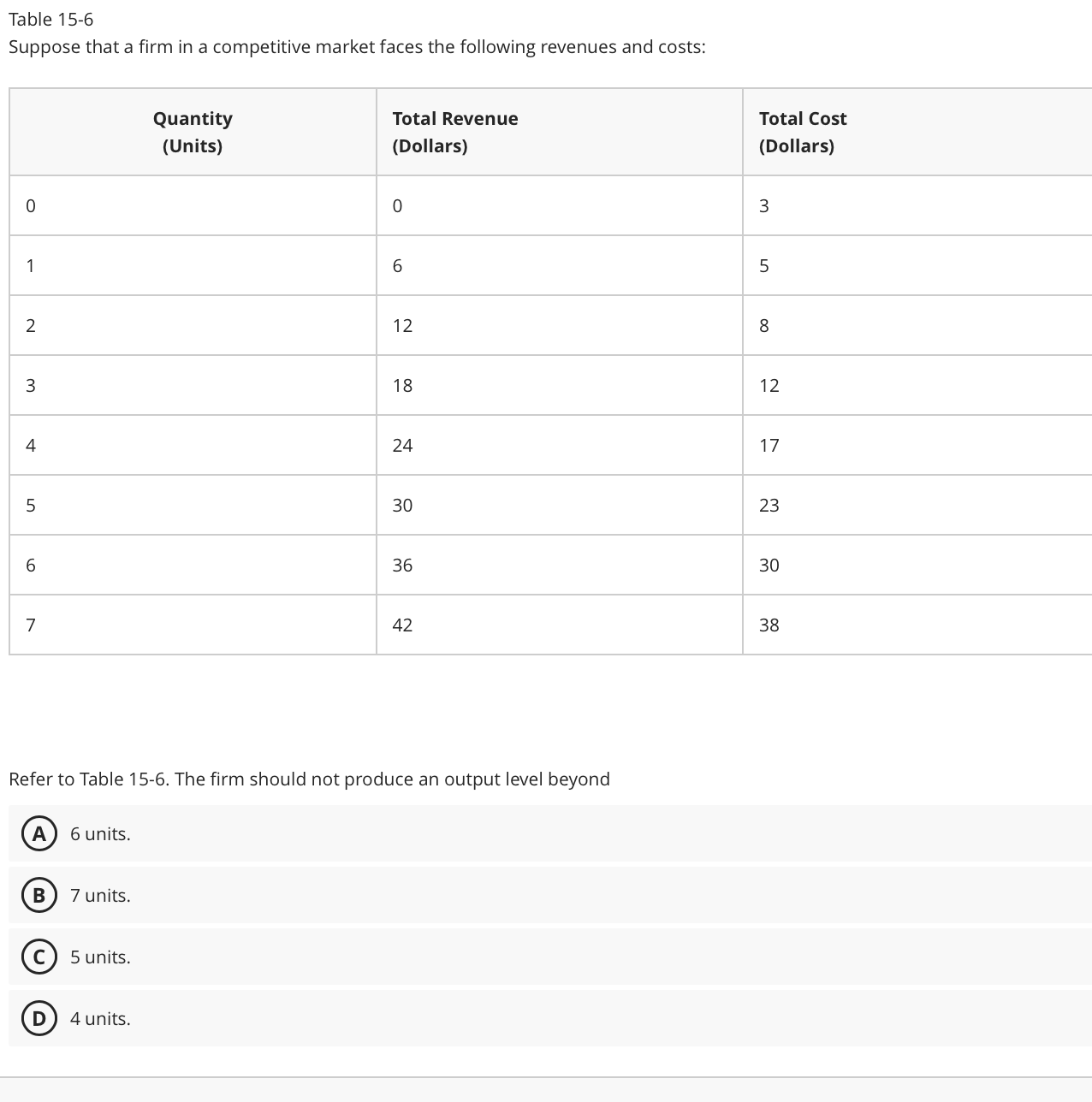Click the Total Revenue column header

455,132
